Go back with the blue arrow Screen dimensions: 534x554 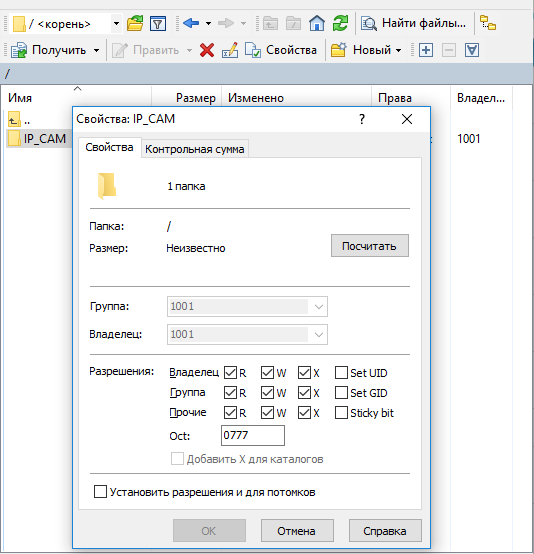coord(191,24)
